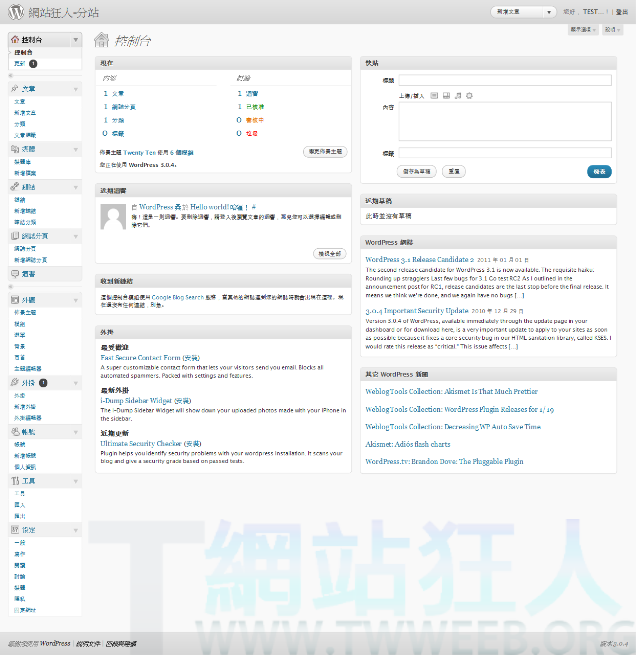Open Fast Secure Contact Form plugin link
This screenshot has width=636, height=655.
pos(140,358)
